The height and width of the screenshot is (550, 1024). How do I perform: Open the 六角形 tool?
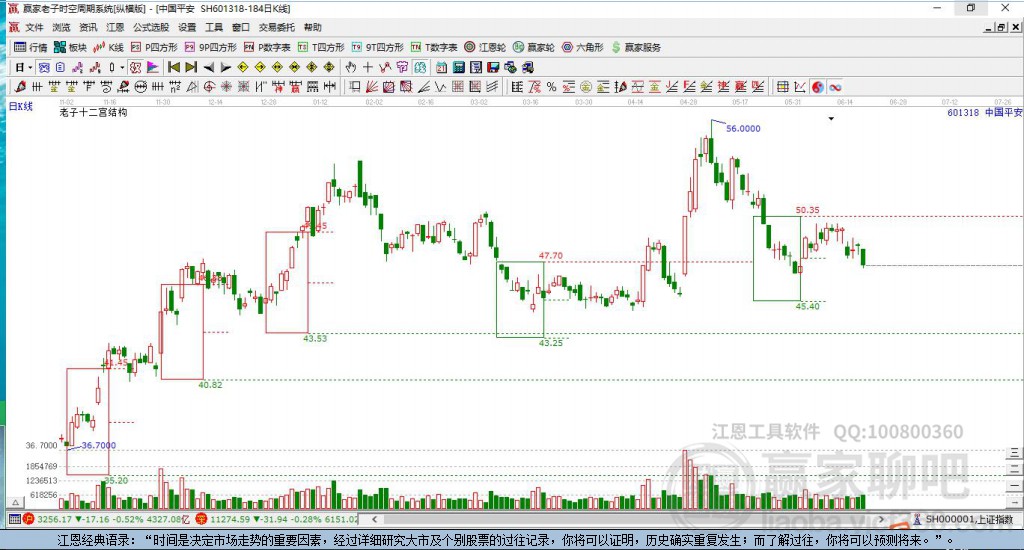[583, 47]
